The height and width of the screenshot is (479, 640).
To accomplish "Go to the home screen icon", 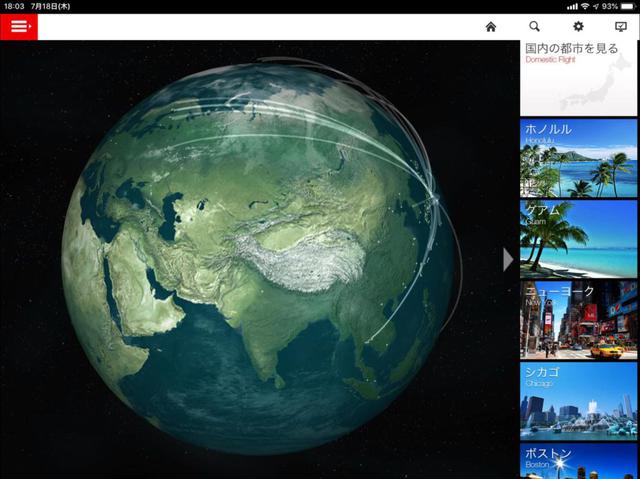I will 491,27.
